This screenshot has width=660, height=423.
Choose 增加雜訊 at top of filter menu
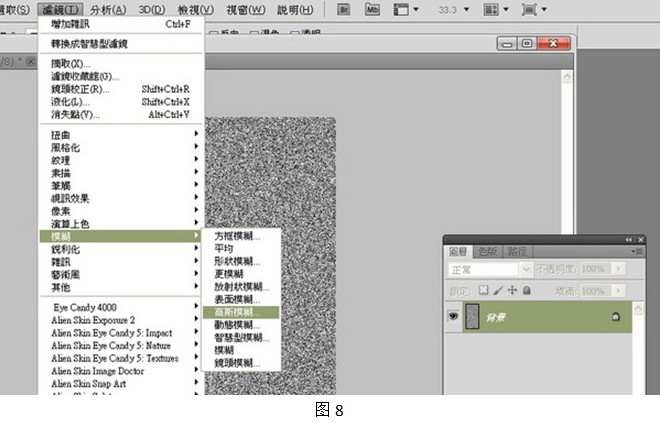pyautogui.click(x=121, y=24)
